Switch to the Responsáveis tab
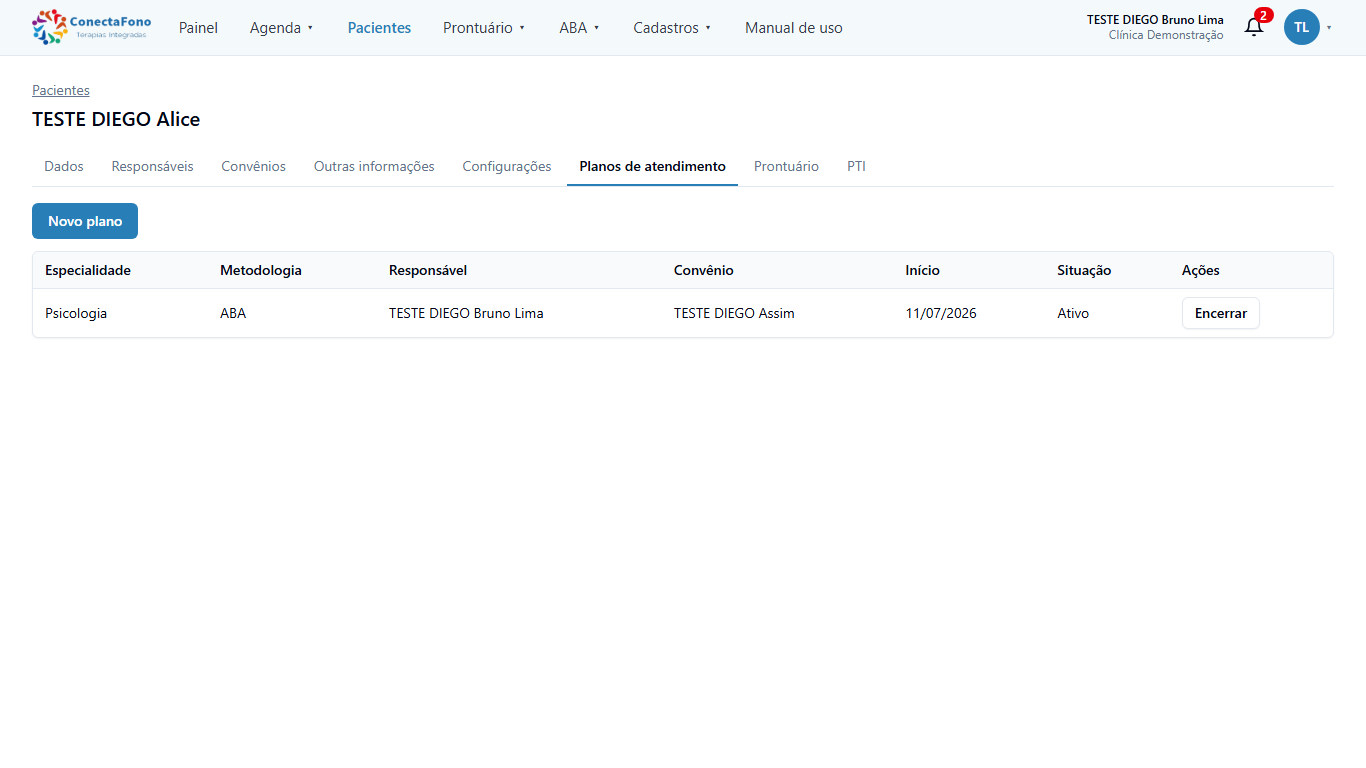The image size is (1366, 768). tap(153, 166)
